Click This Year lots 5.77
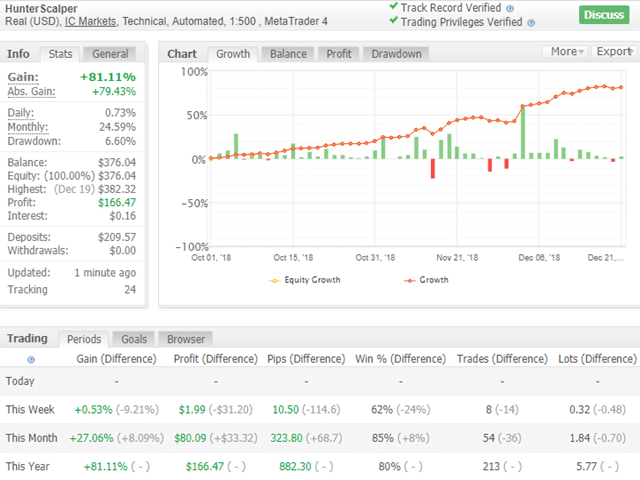Screen dimensions: 640x480 pos(586,466)
